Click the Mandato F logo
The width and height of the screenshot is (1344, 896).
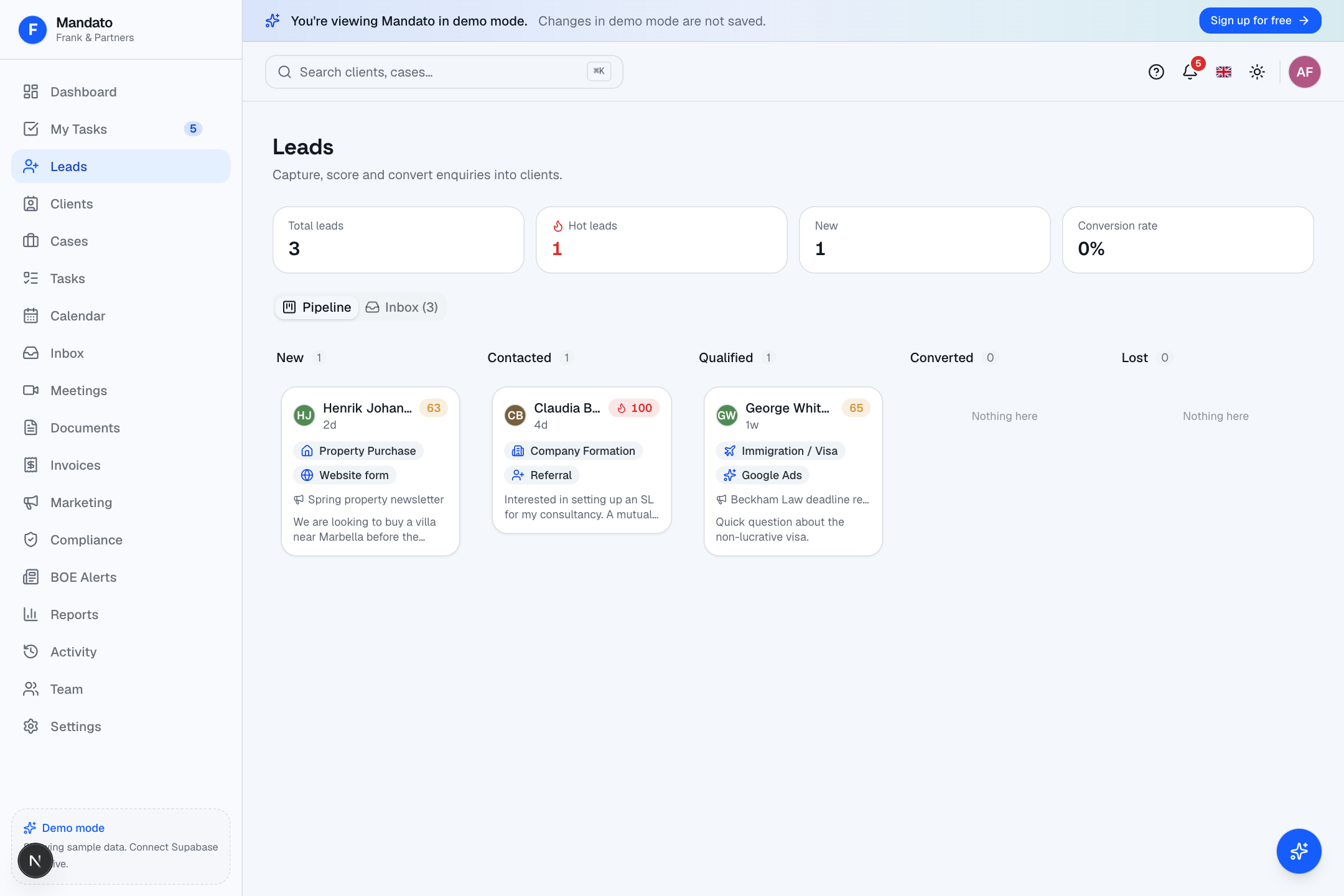pos(32,29)
